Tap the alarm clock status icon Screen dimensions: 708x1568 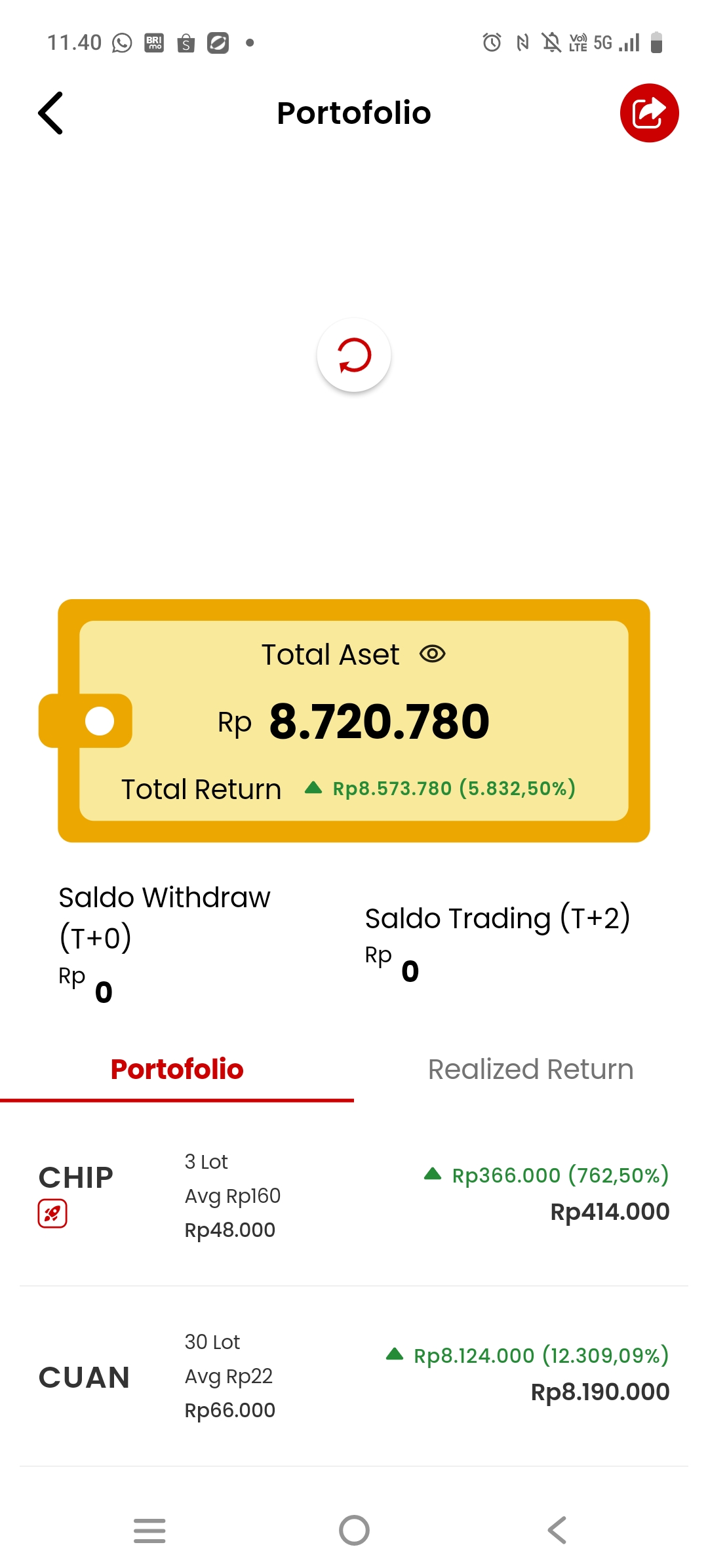tap(492, 43)
